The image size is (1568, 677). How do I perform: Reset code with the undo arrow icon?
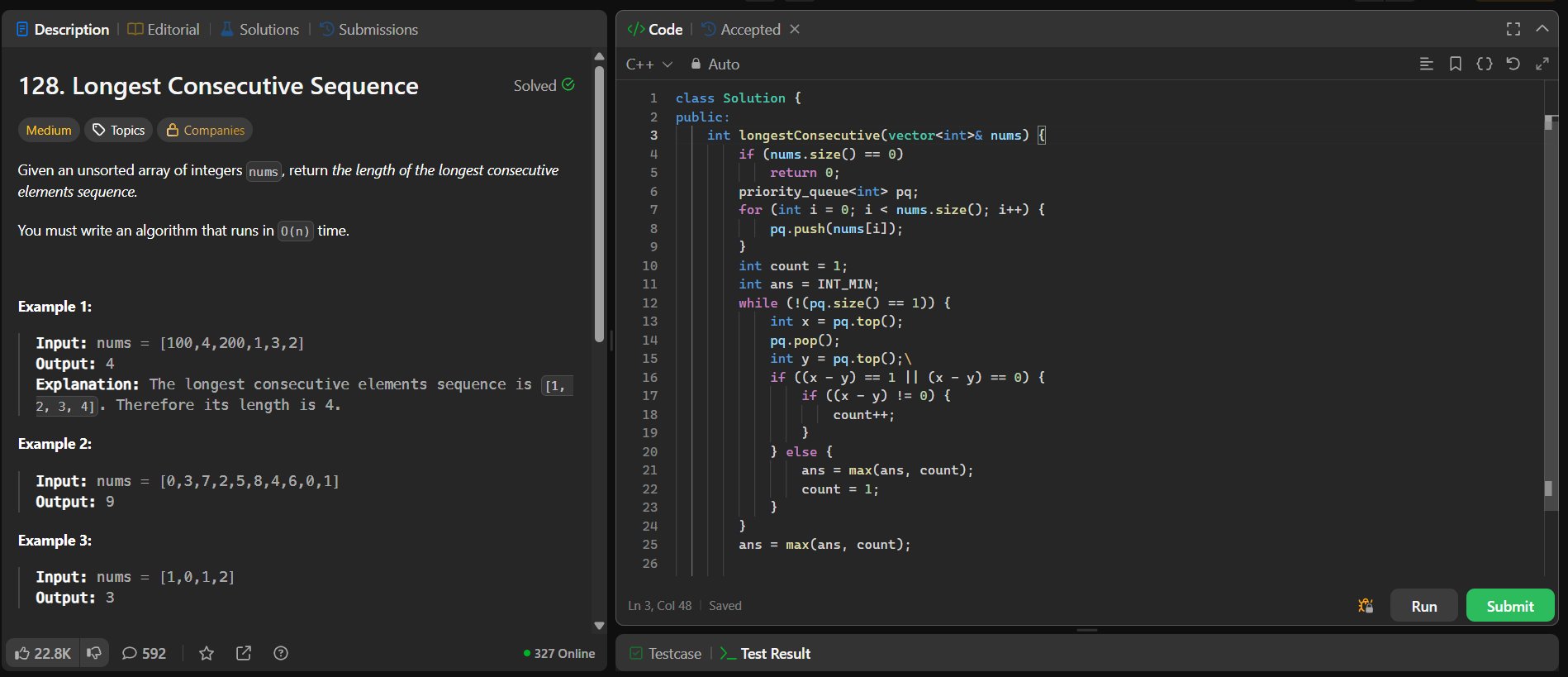click(x=1513, y=64)
